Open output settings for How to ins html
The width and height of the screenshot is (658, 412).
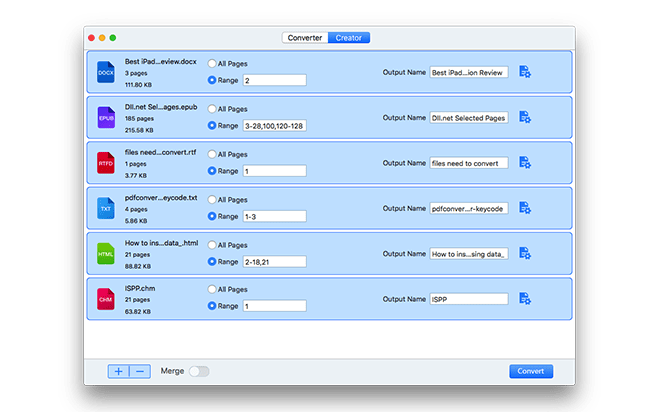[525, 253]
